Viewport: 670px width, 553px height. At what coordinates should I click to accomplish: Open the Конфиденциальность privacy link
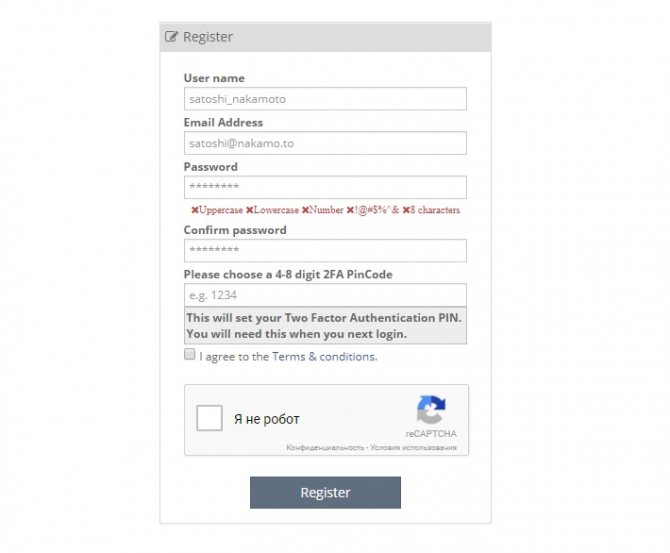pos(325,447)
